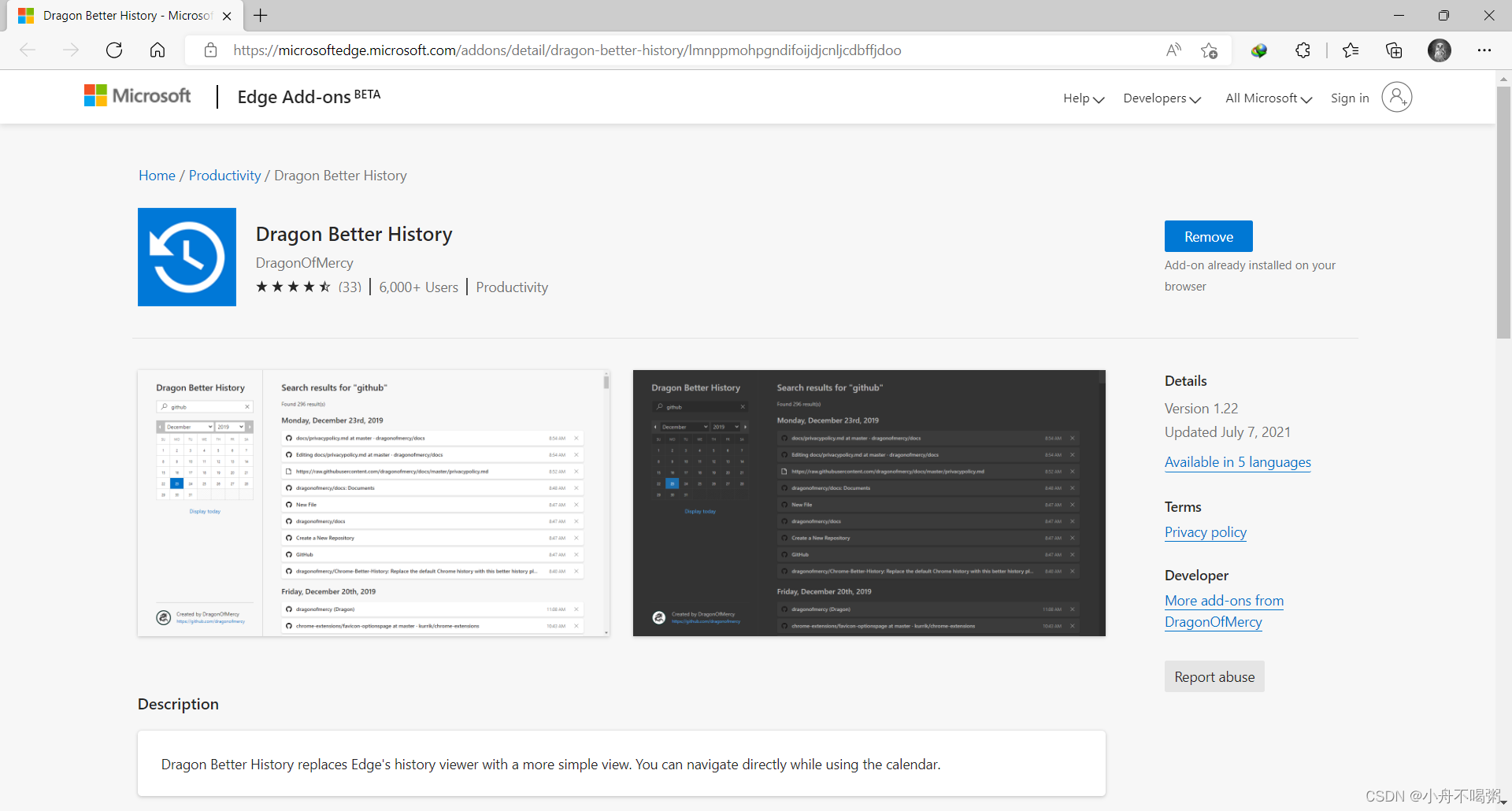
Task: Click the (33) reviews count
Action: click(x=350, y=287)
